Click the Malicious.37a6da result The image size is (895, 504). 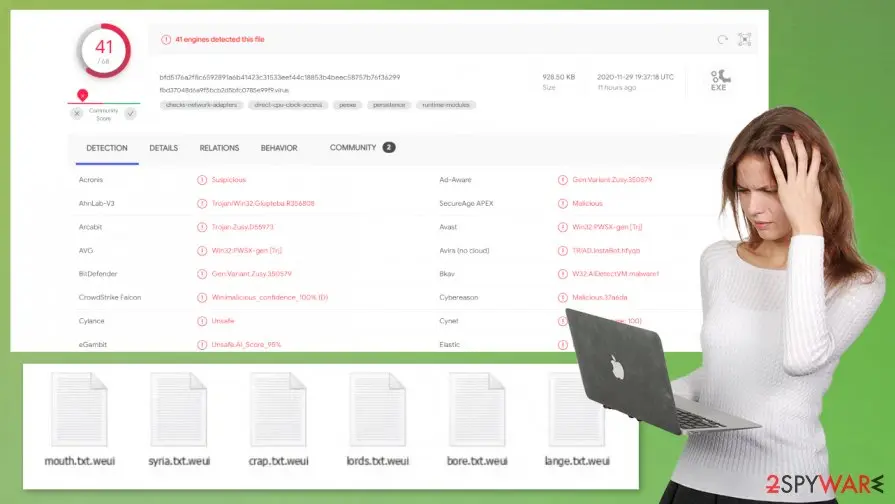[599, 297]
